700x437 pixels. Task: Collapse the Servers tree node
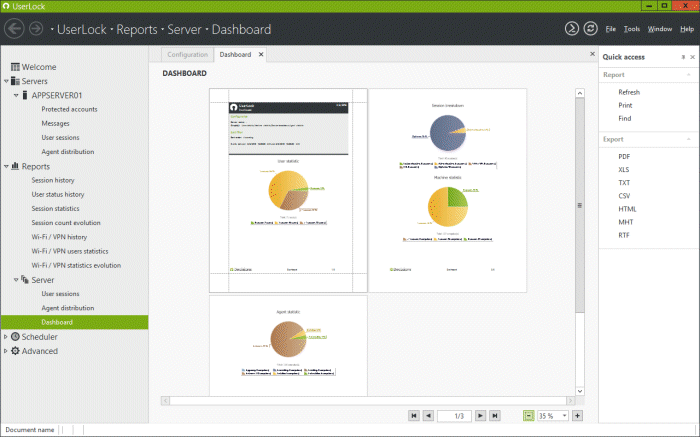tap(6, 81)
